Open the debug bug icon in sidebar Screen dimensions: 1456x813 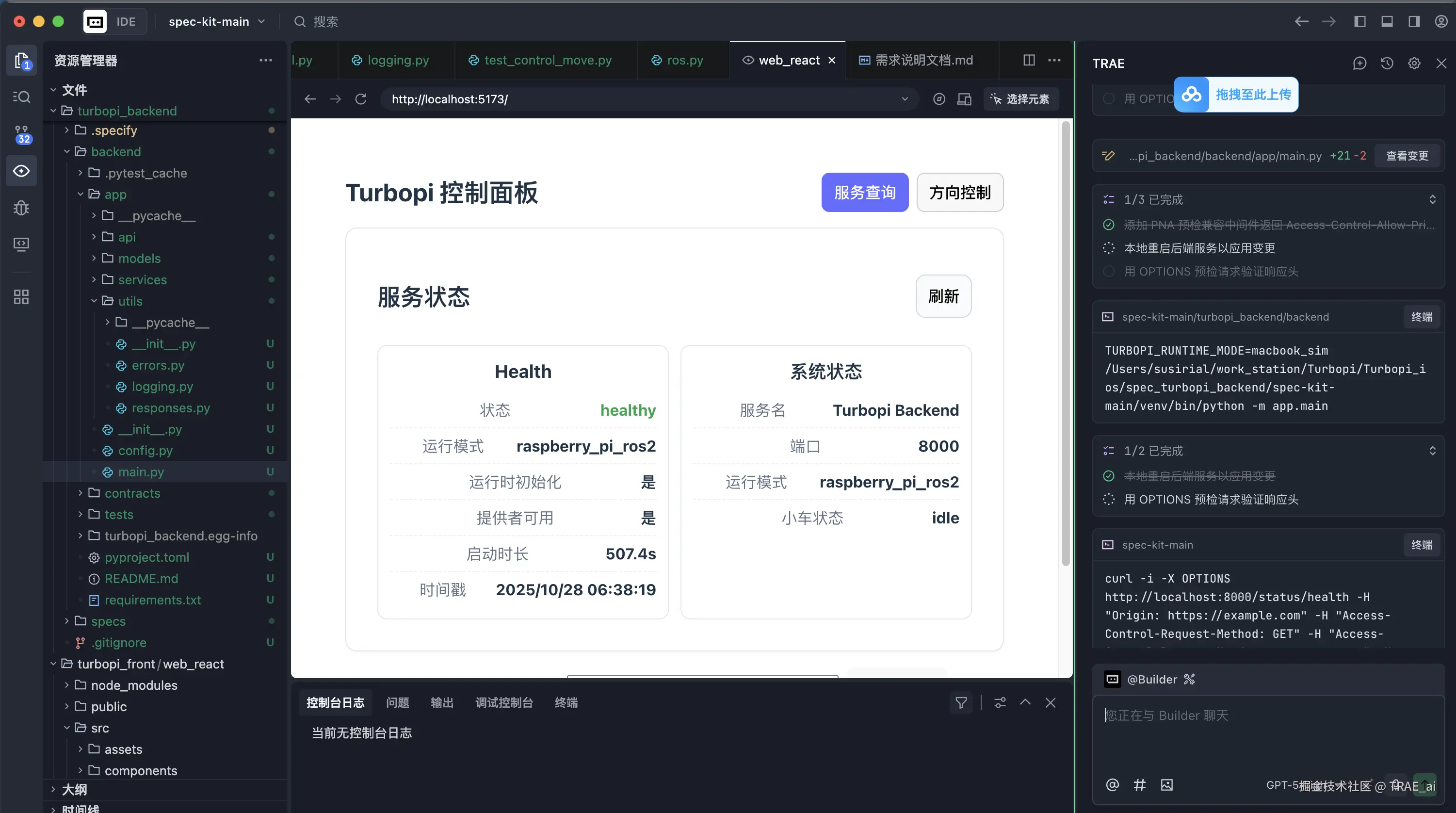tap(21, 208)
